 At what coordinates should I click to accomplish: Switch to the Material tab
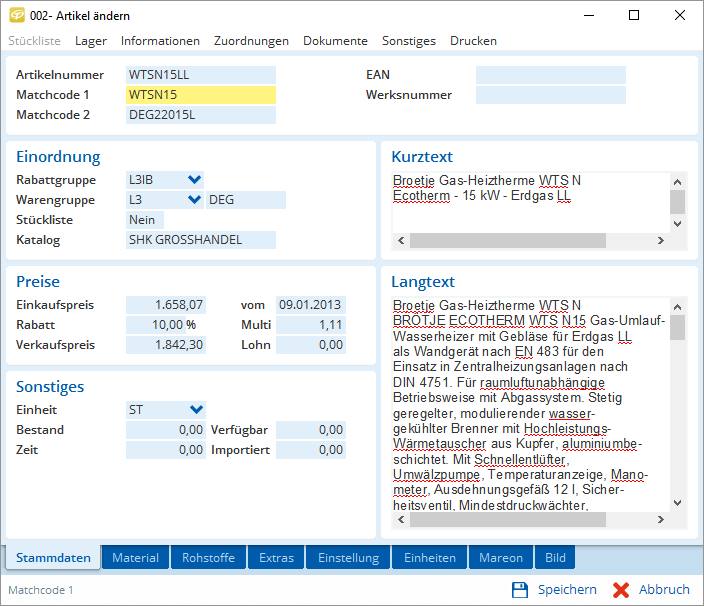click(x=136, y=558)
